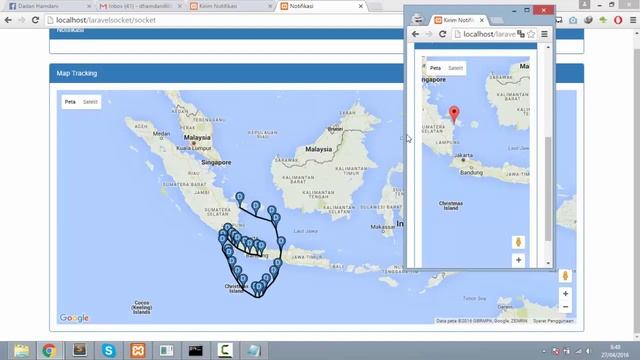Switch main map to Satelit view
The image size is (640, 360).
90,102
